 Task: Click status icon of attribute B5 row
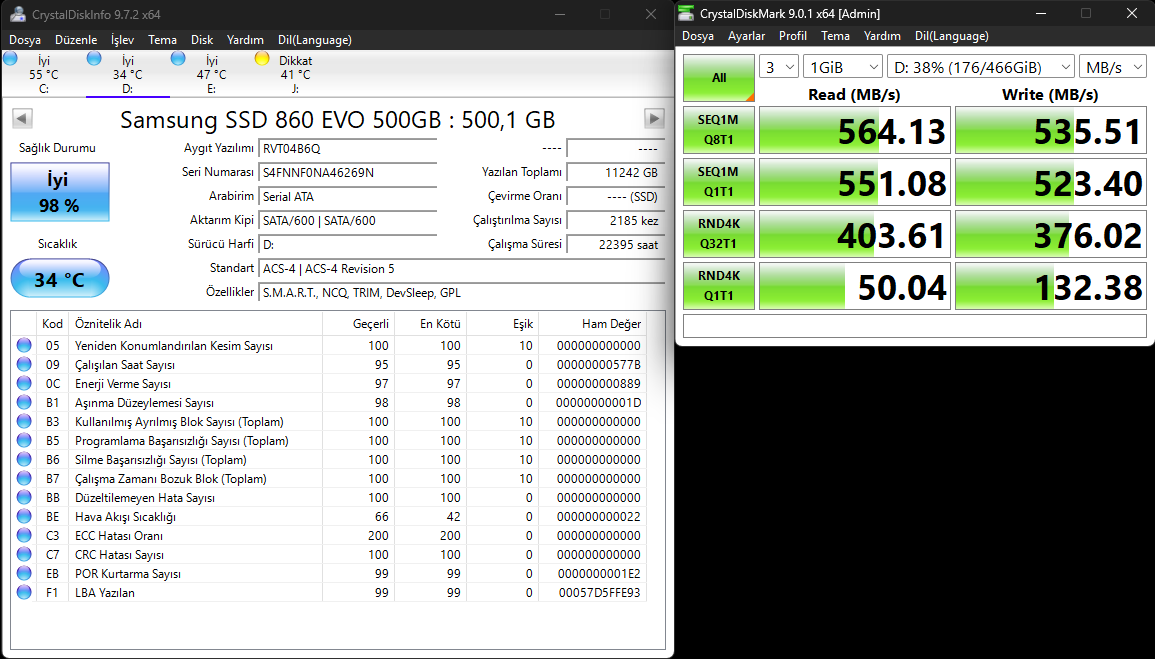(24, 440)
